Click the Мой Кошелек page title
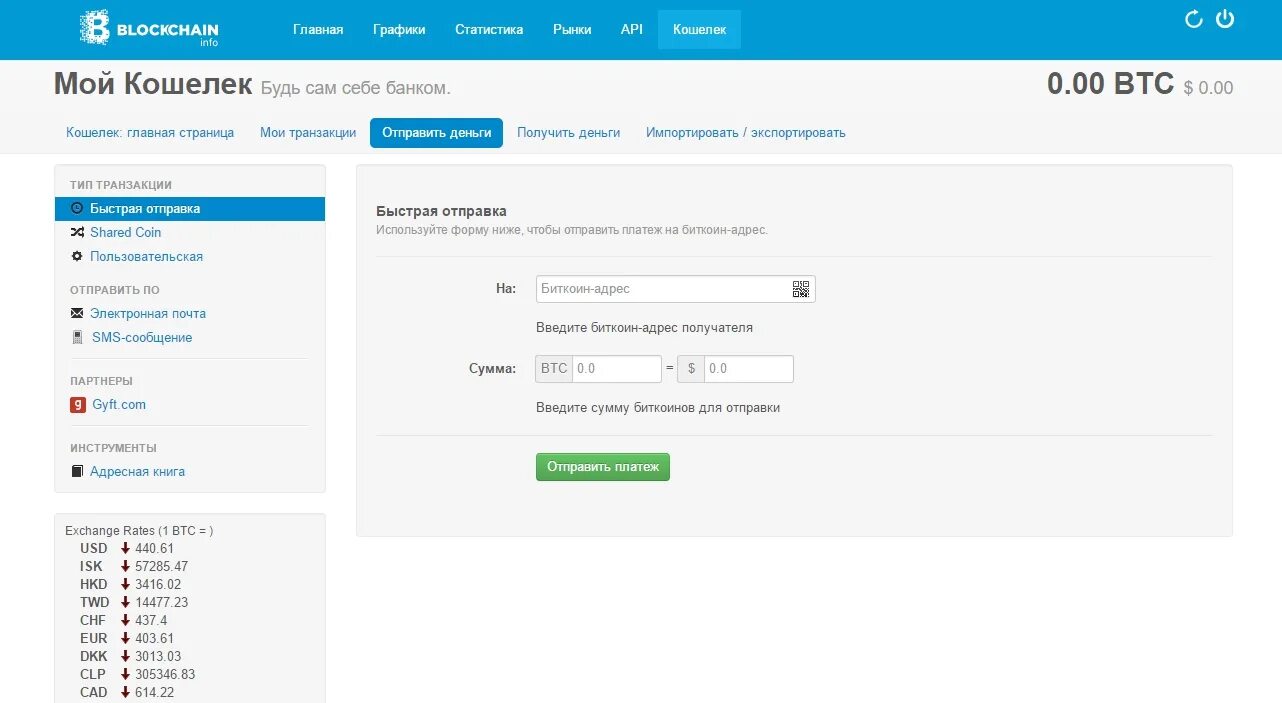 (153, 84)
